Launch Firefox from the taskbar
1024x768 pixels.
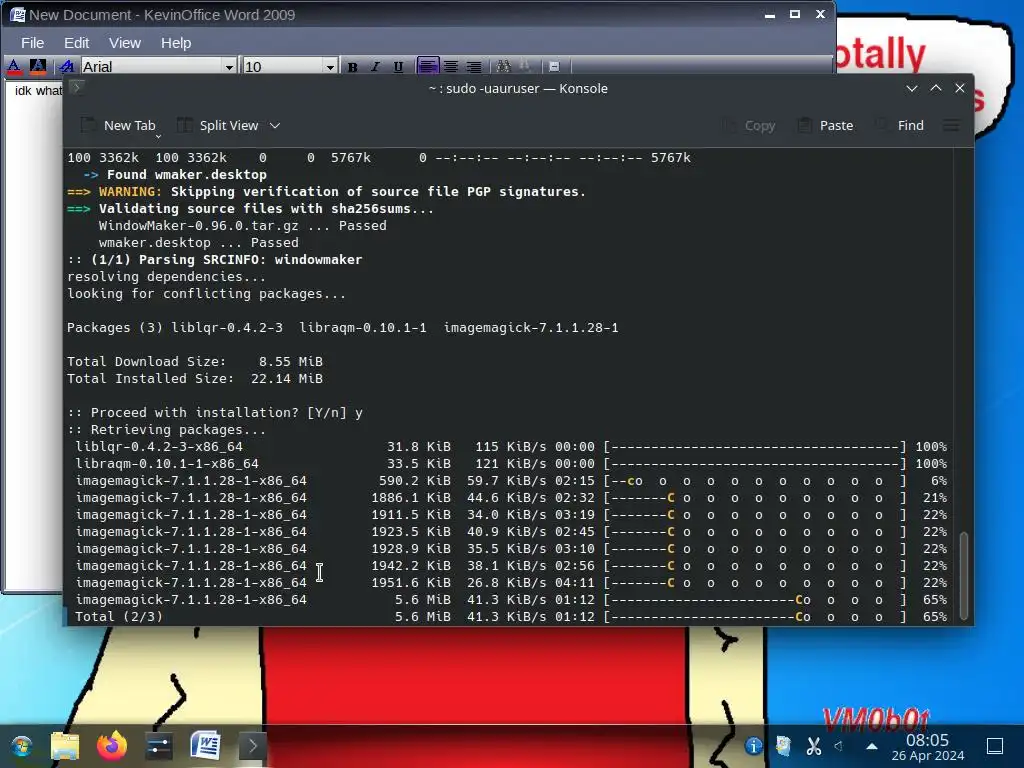112,746
